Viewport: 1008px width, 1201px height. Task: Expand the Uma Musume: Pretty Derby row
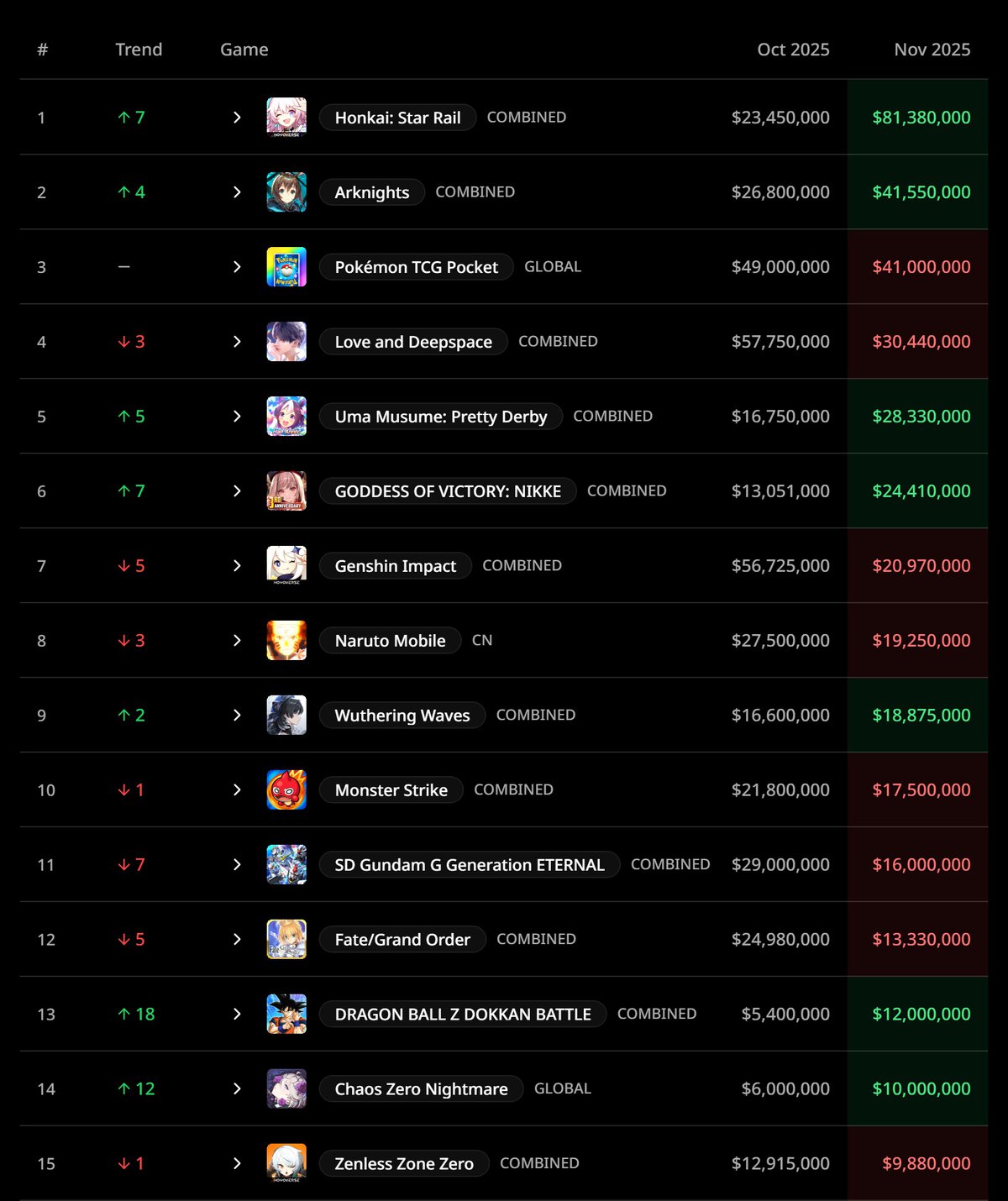click(x=237, y=417)
